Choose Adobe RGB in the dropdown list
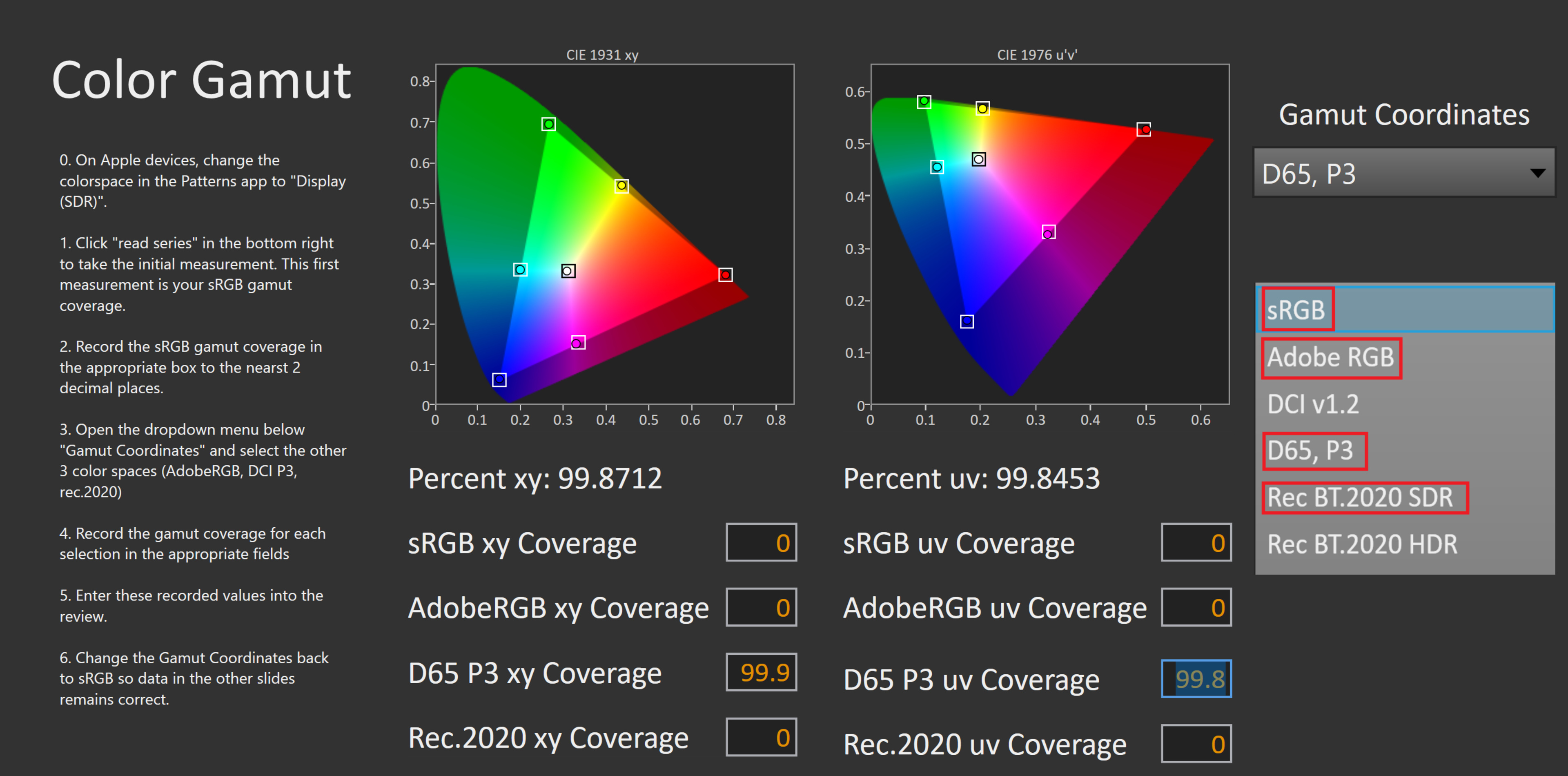This screenshot has height=776, width=1568. (1331, 357)
